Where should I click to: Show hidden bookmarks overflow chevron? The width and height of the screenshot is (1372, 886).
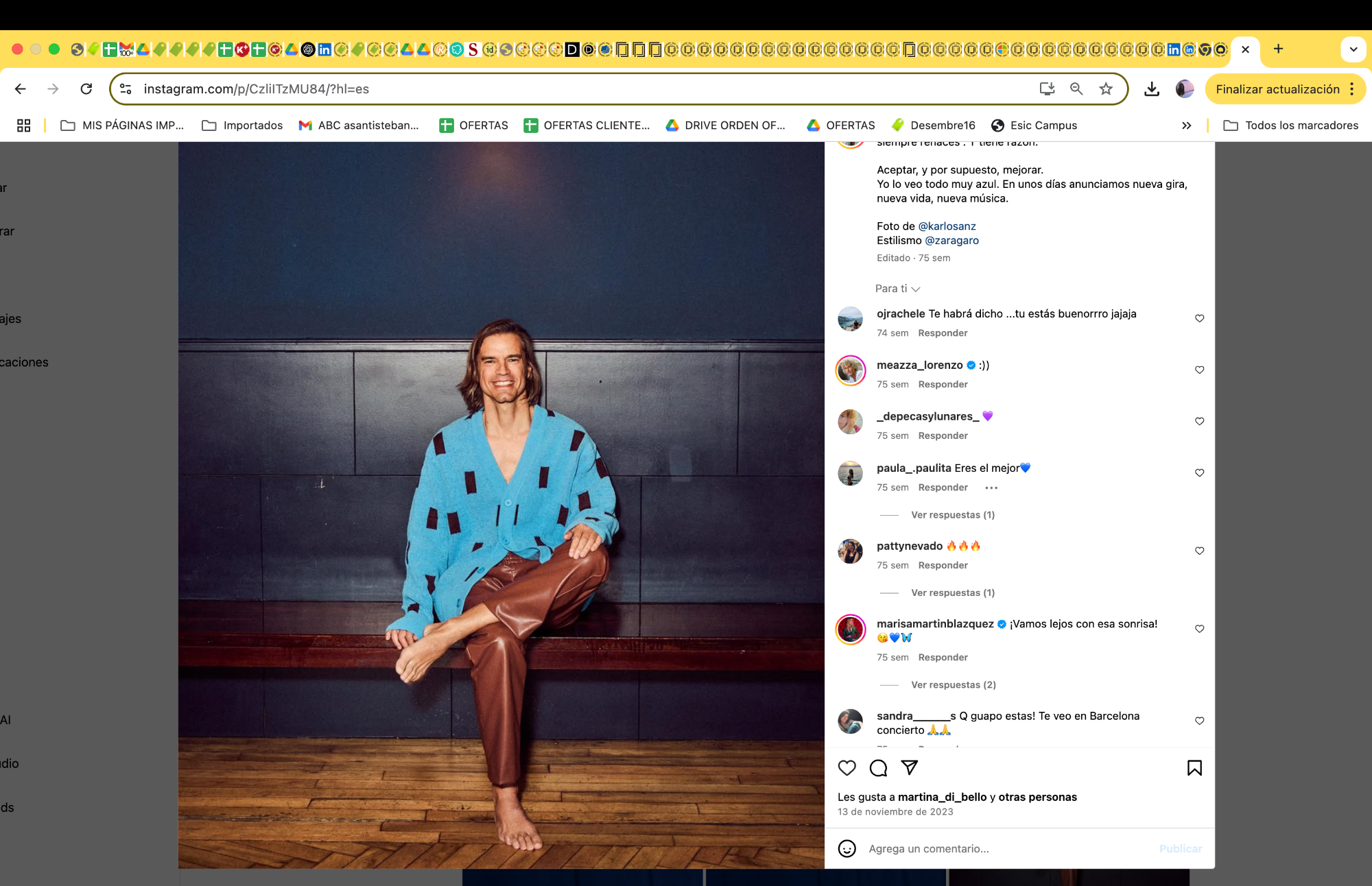point(1187,125)
